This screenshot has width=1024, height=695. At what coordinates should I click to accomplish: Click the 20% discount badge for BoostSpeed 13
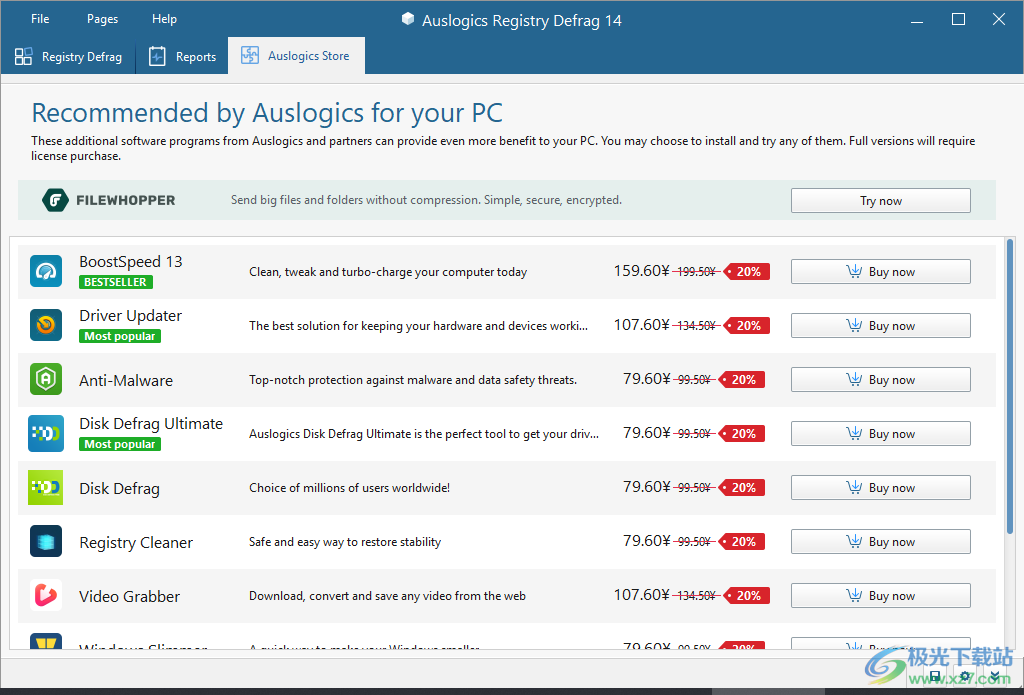point(746,272)
